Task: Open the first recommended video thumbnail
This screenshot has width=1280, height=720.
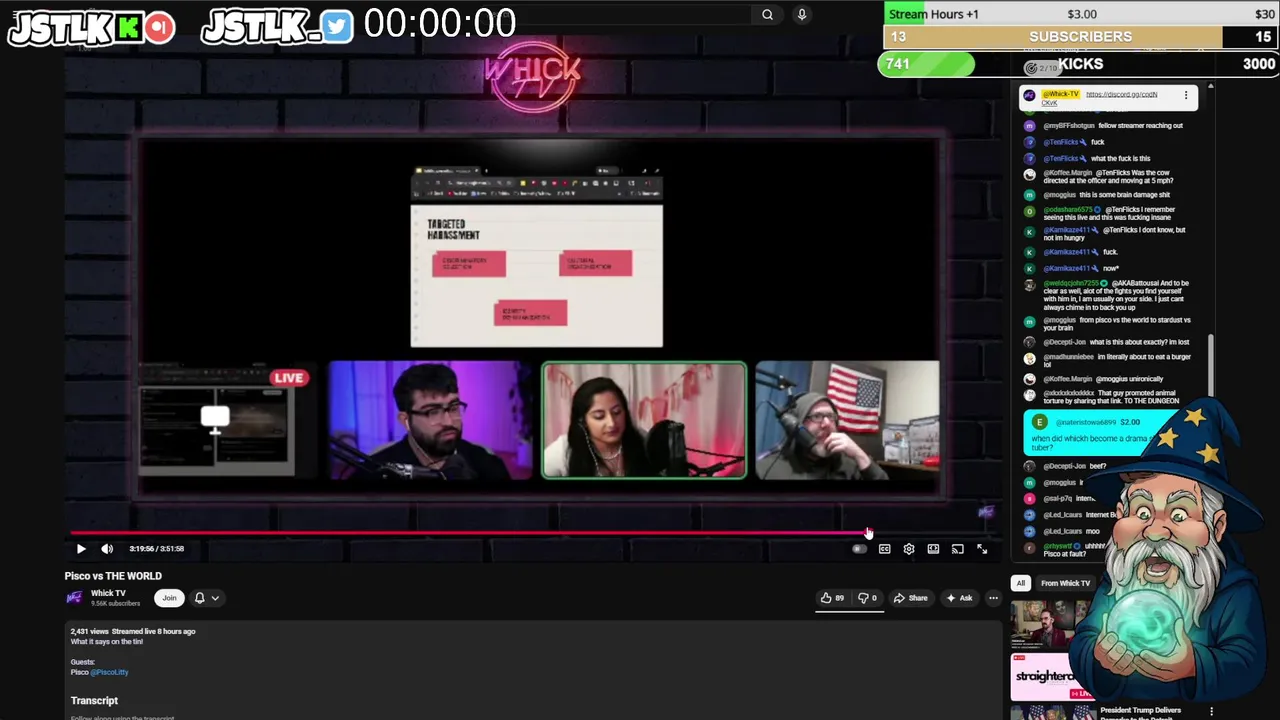Action: pos(1047,624)
